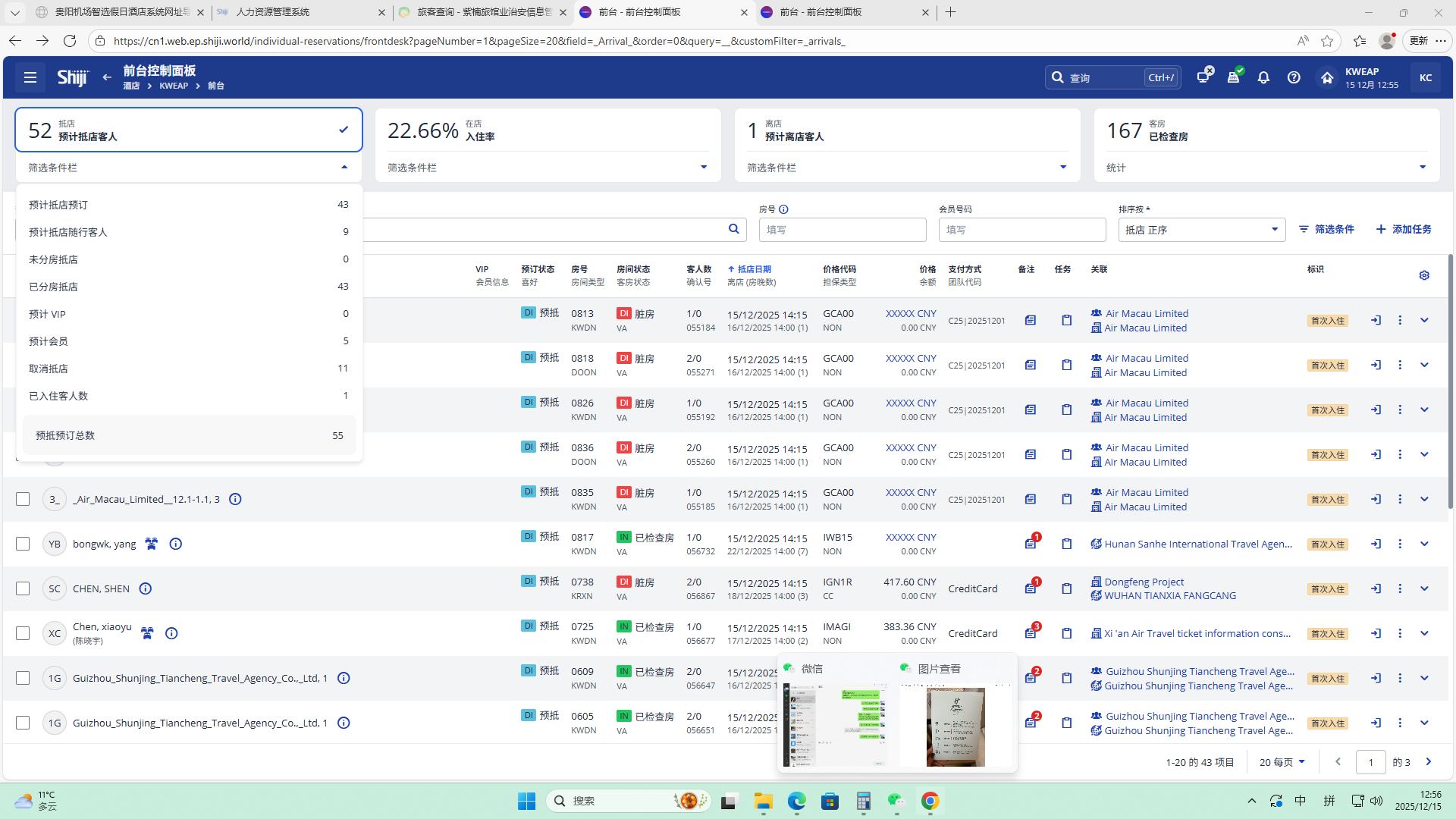Click the home icon in the header
Image resolution: width=1456 pixels, height=819 pixels.
coord(1326,77)
